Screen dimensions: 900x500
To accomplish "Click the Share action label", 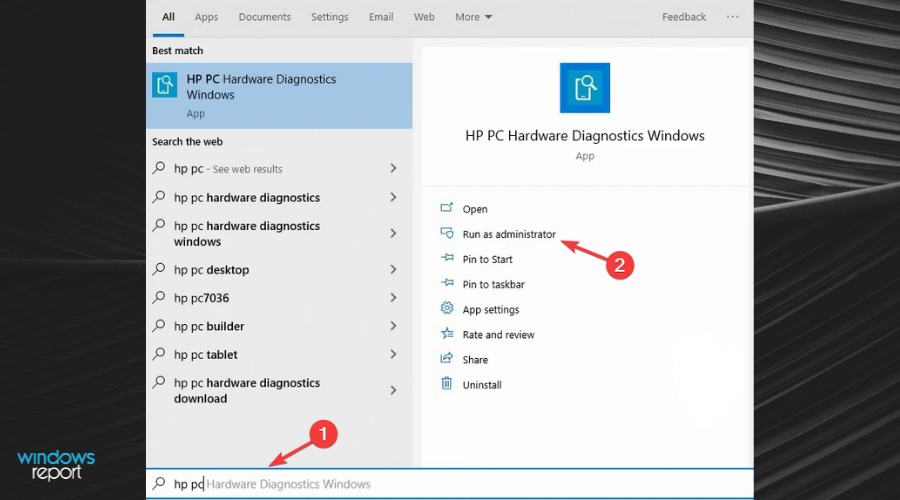I will tap(475, 360).
